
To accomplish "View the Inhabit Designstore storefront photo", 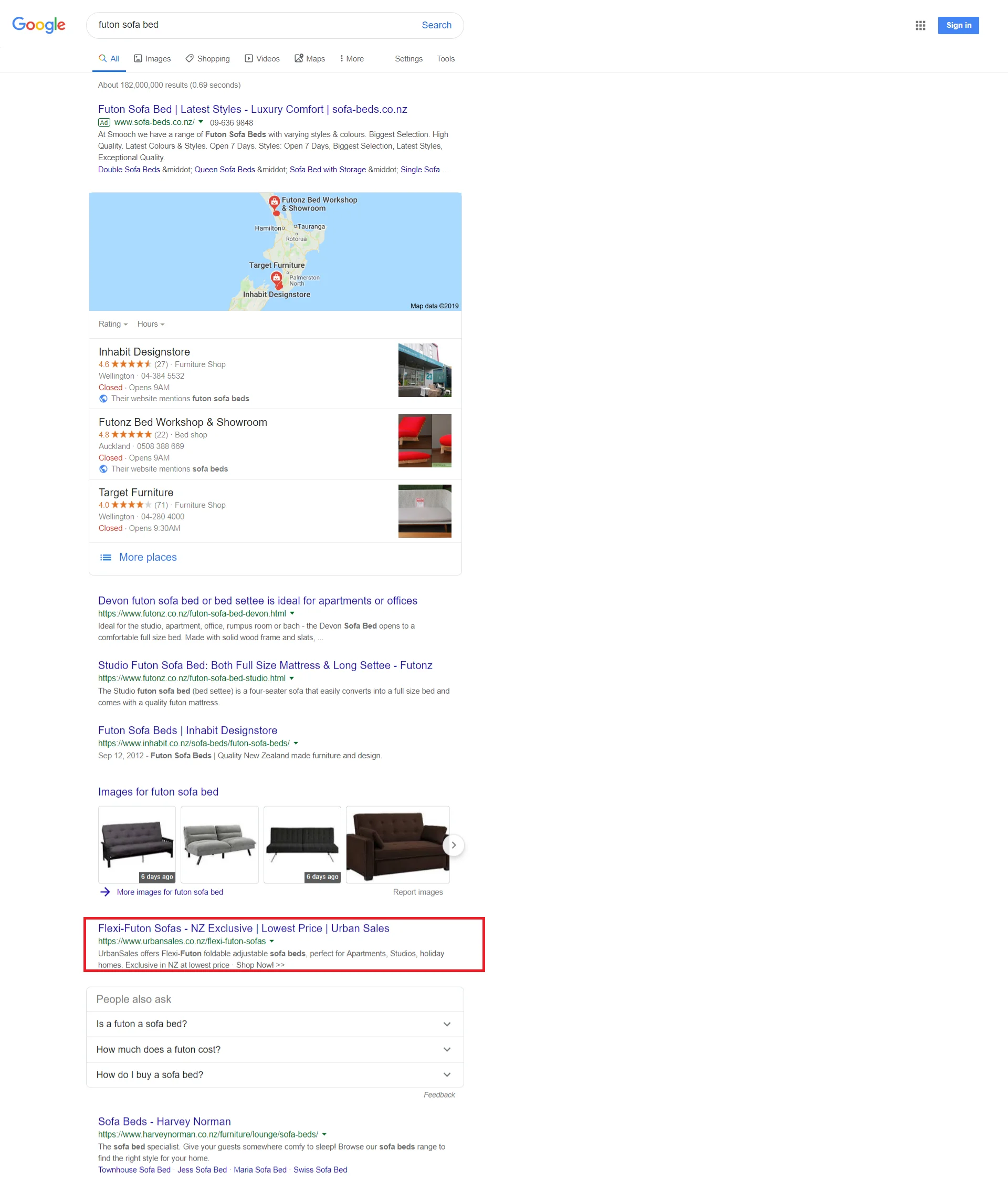I will tap(425, 370).
